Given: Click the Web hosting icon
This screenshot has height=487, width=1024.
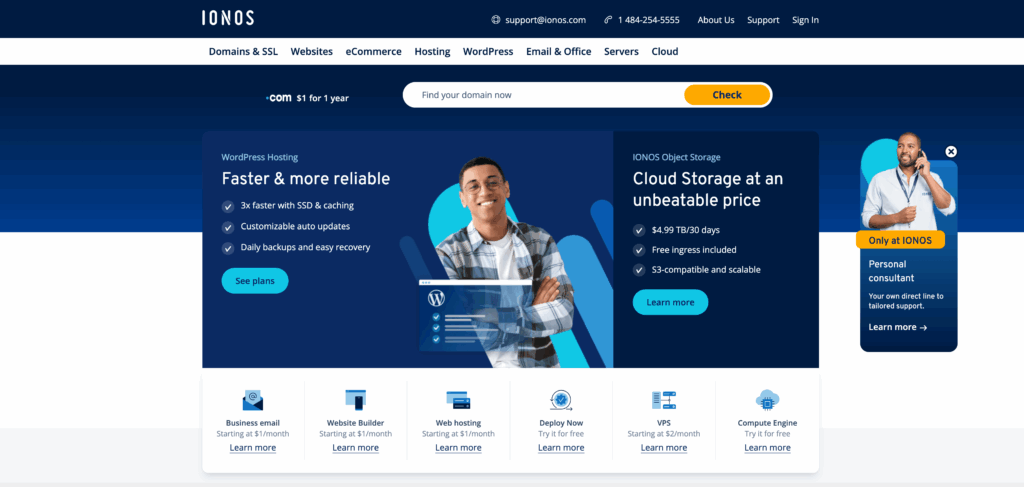Looking at the screenshot, I should click(x=458, y=400).
